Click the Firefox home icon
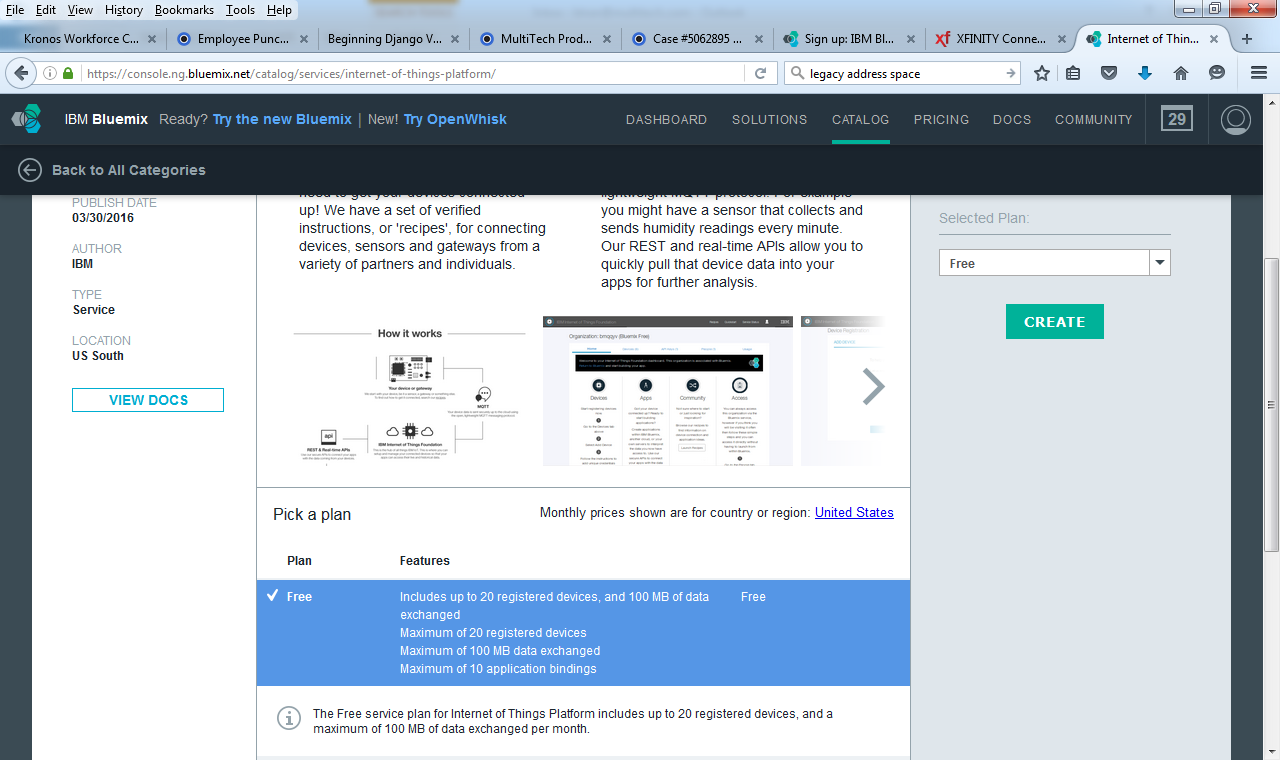 click(1181, 73)
